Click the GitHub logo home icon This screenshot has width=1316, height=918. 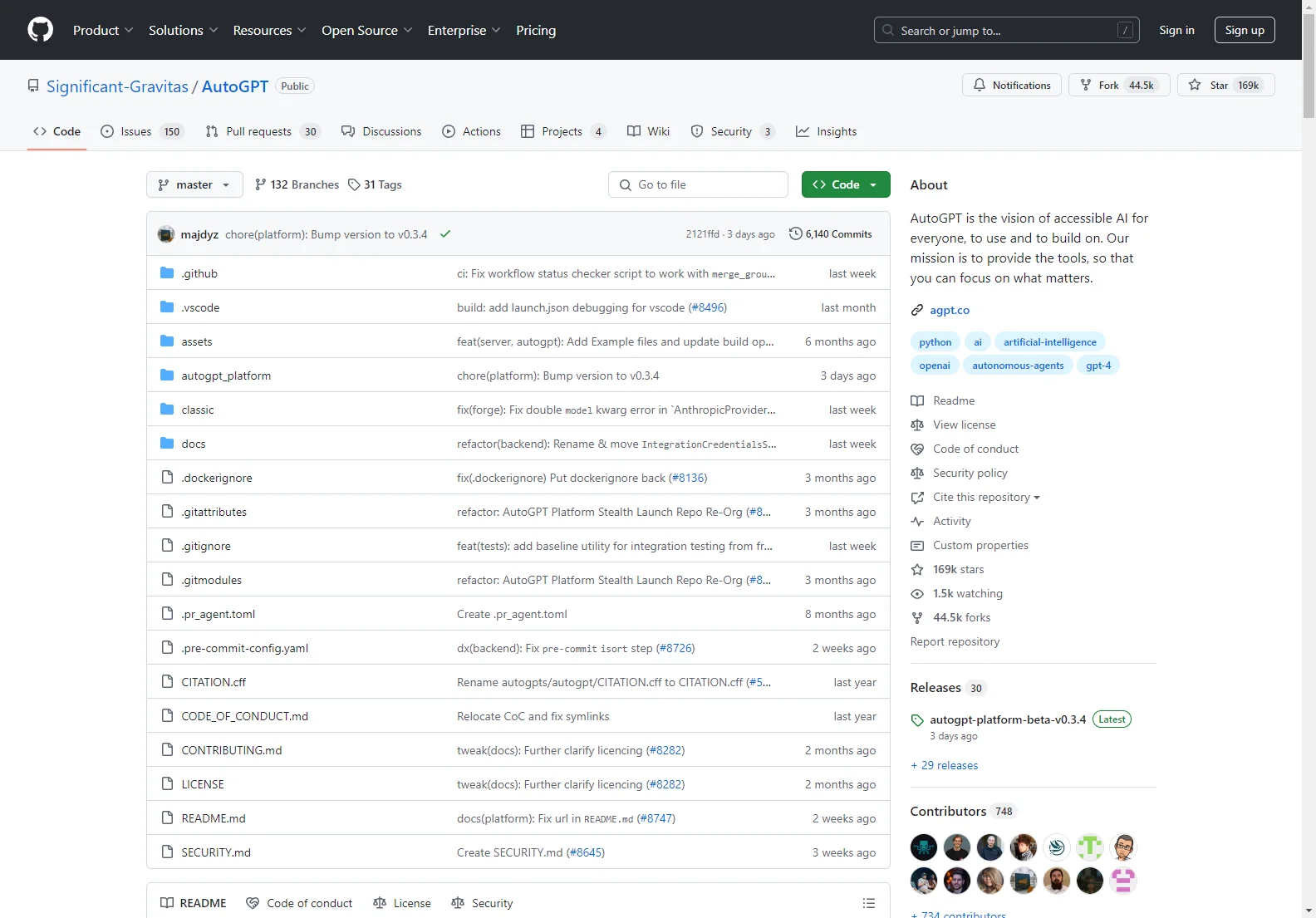pyautogui.click(x=40, y=30)
